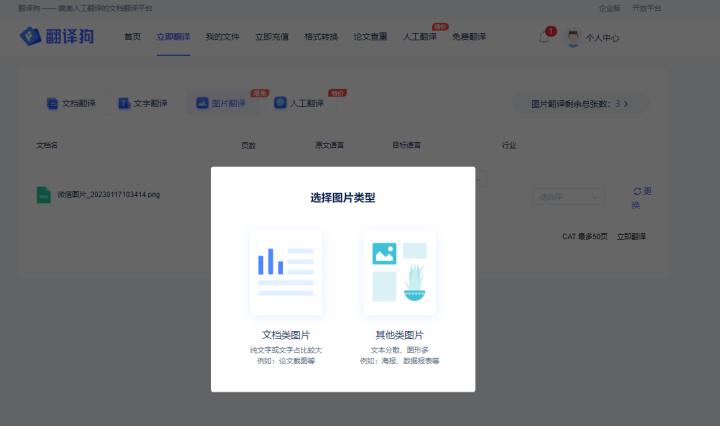
Task: Click the 翻译狗 logo
Action: [x=57, y=36]
